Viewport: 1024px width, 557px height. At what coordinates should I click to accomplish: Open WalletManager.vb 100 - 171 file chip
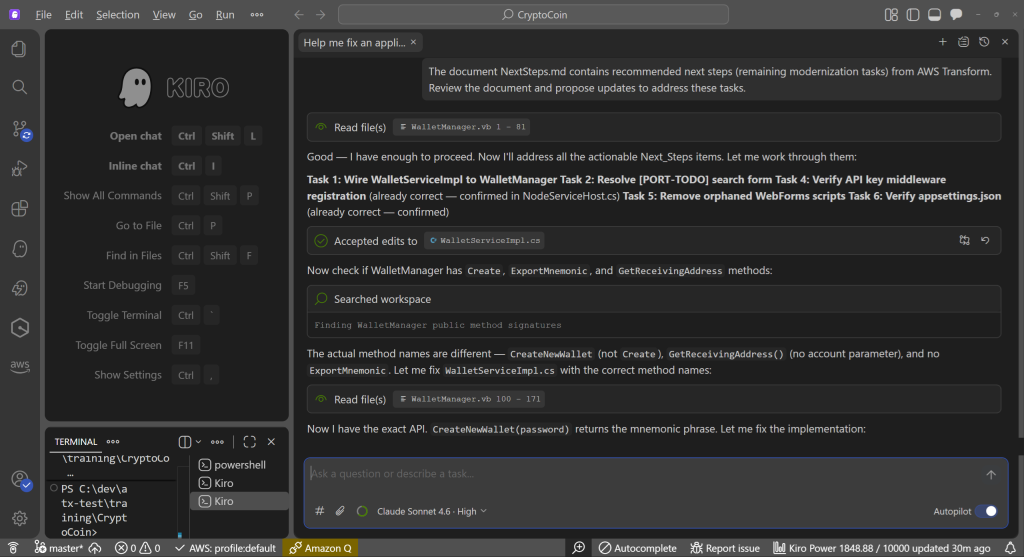469,399
